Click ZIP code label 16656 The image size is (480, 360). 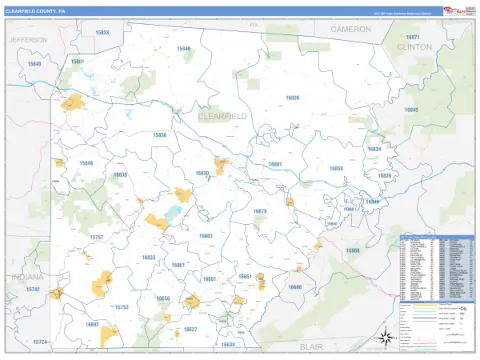coord(163,298)
